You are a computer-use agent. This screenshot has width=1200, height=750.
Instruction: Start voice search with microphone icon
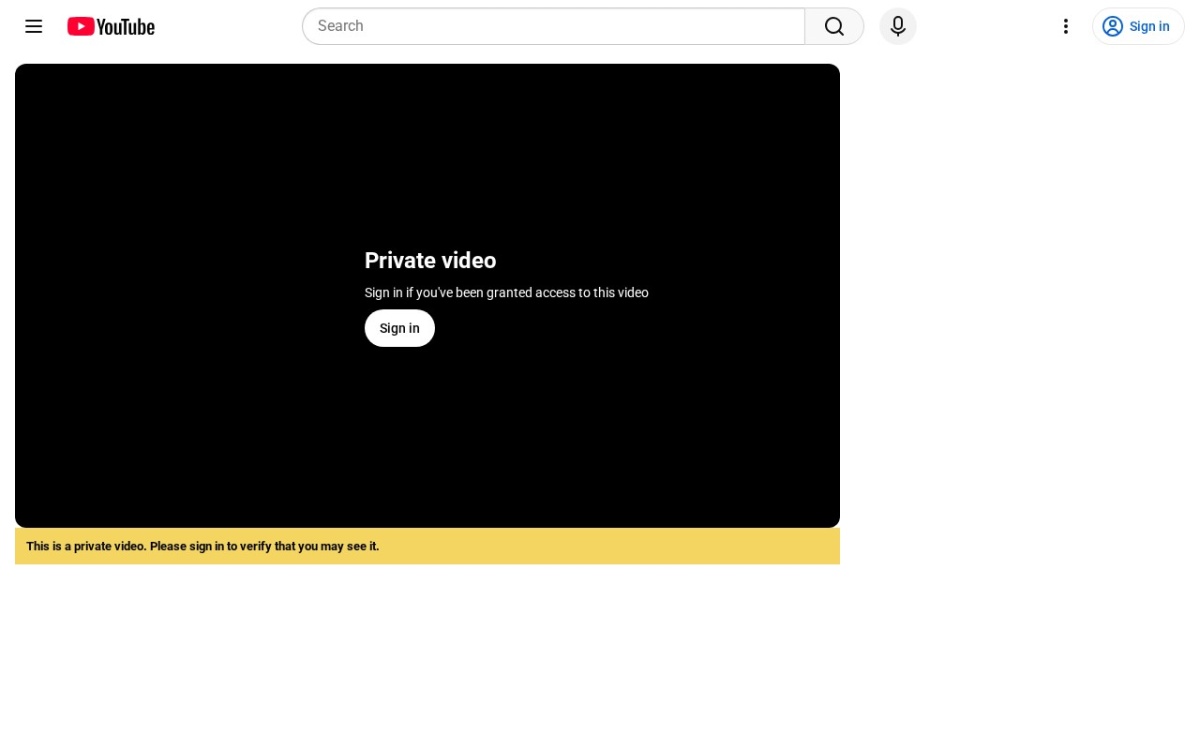click(898, 26)
